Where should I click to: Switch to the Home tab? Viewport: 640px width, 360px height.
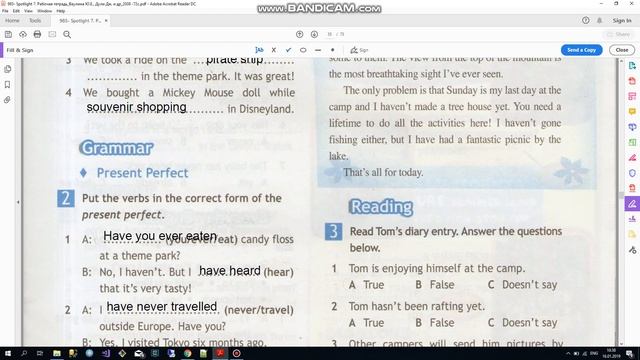12,20
